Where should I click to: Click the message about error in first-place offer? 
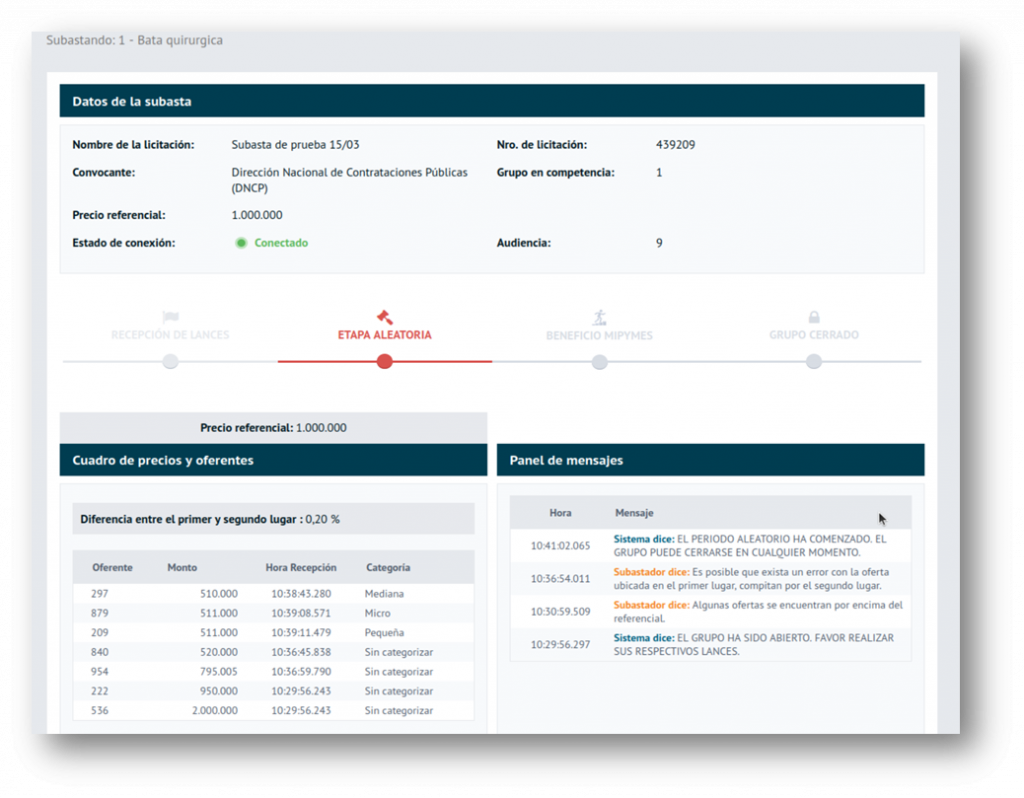click(x=751, y=579)
